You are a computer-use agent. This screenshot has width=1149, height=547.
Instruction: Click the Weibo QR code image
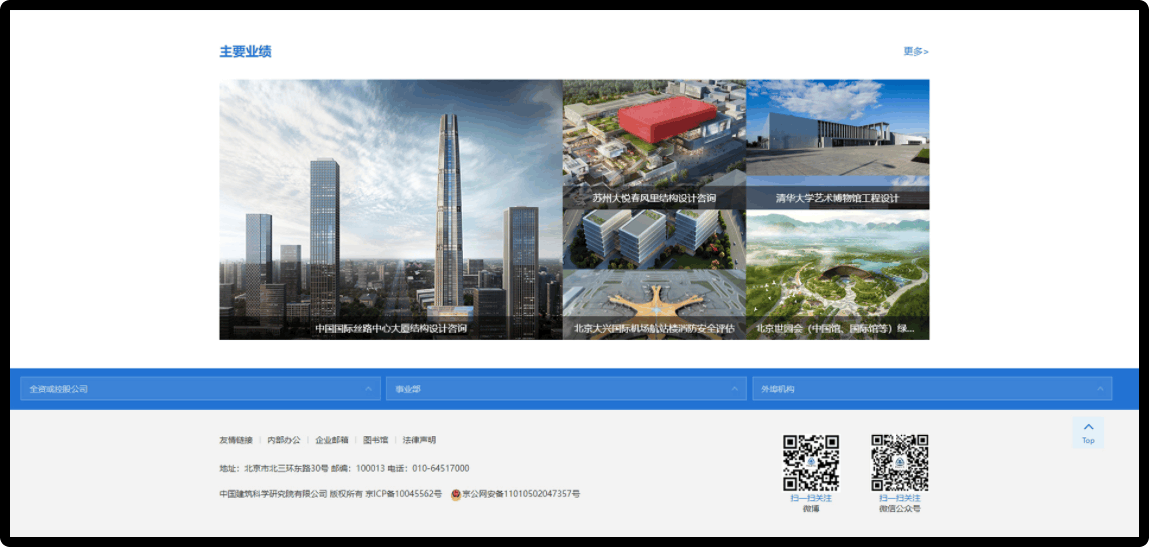[x=810, y=462]
